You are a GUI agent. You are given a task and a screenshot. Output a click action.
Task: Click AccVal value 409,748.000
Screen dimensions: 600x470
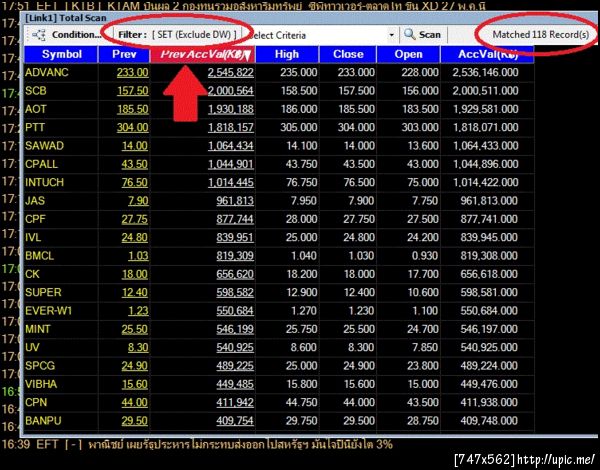pyautogui.click(x=489, y=421)
